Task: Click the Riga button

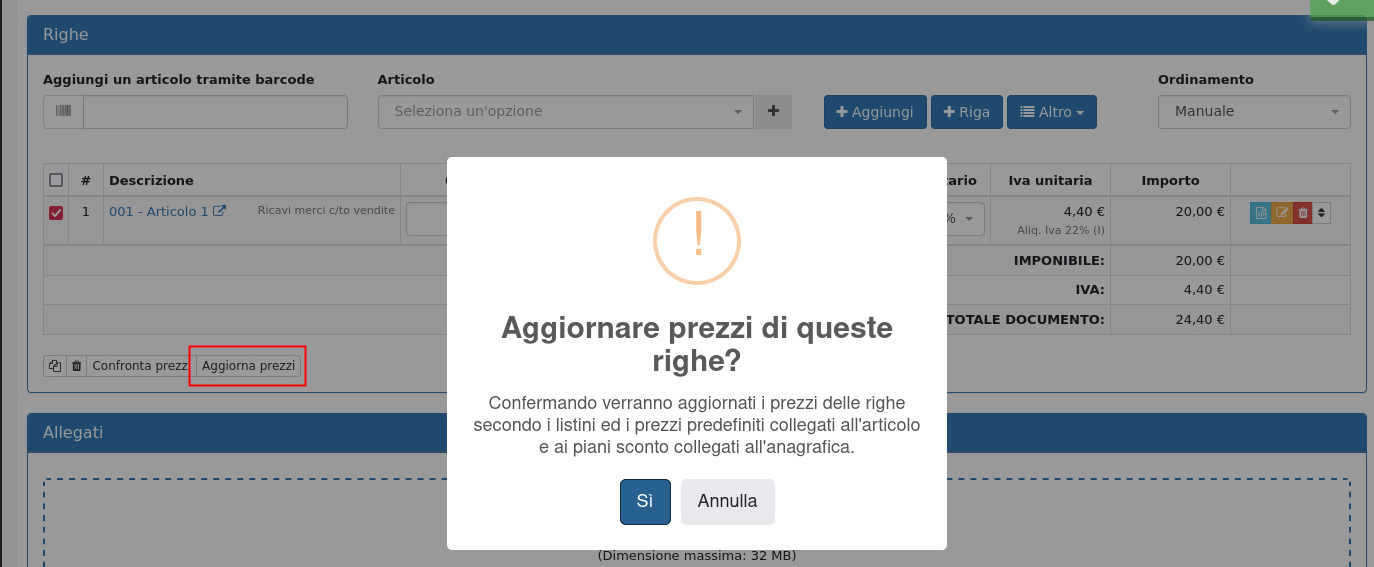Action: (965, 112)
